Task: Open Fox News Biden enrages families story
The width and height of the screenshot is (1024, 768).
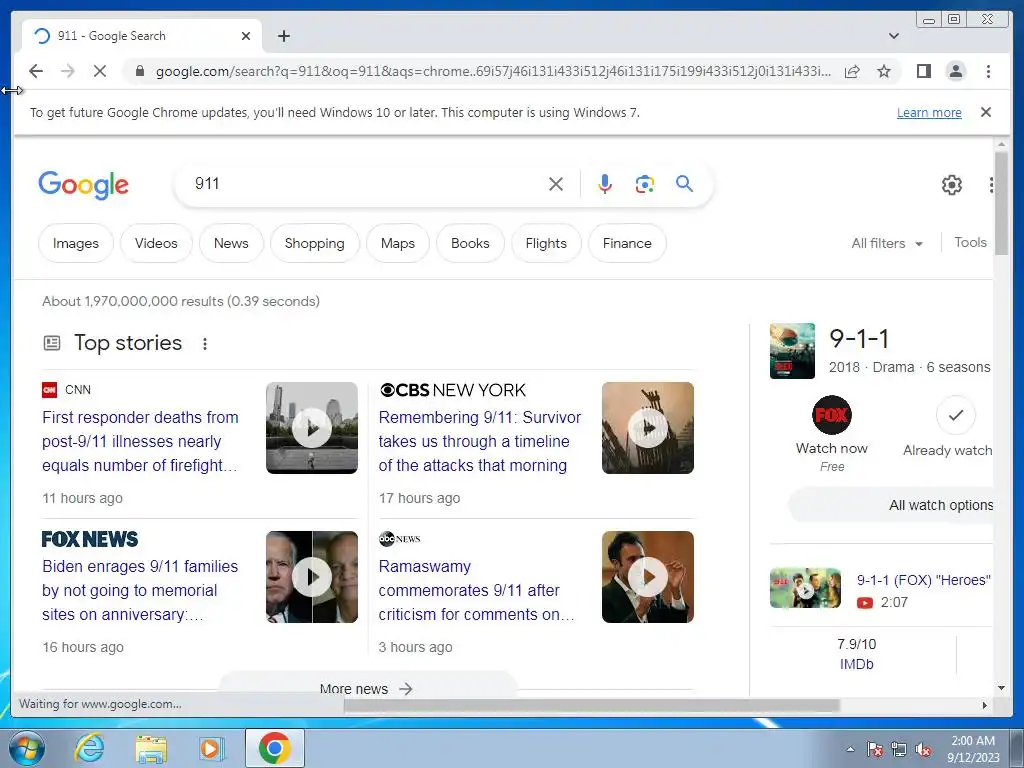Action: coord(140,590)
